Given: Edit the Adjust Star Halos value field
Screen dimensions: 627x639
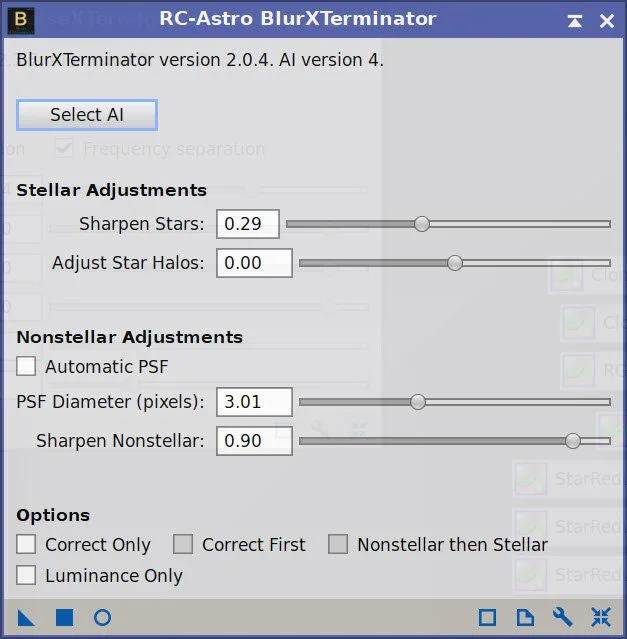Looking at the screenshot, I should (x=254, y=263).
